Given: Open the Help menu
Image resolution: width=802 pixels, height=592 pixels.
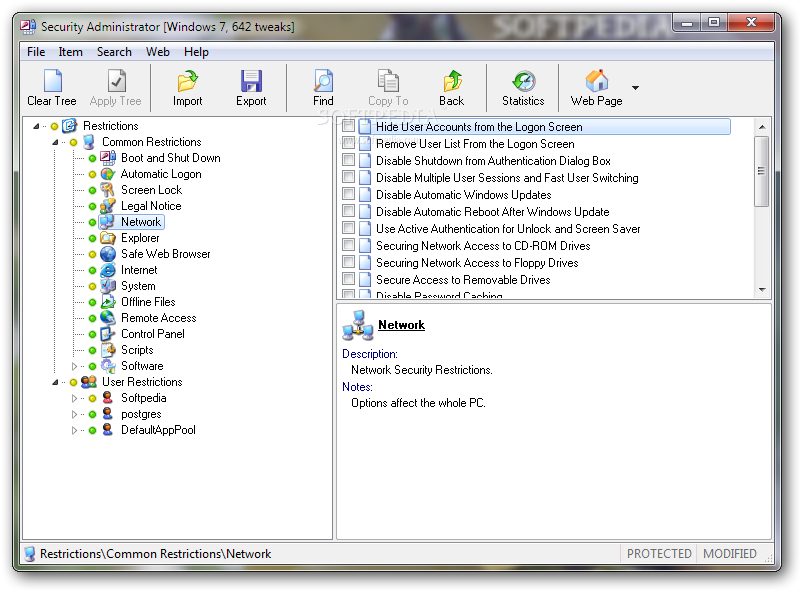Looking at the screenshot, I should coord(196,52).
